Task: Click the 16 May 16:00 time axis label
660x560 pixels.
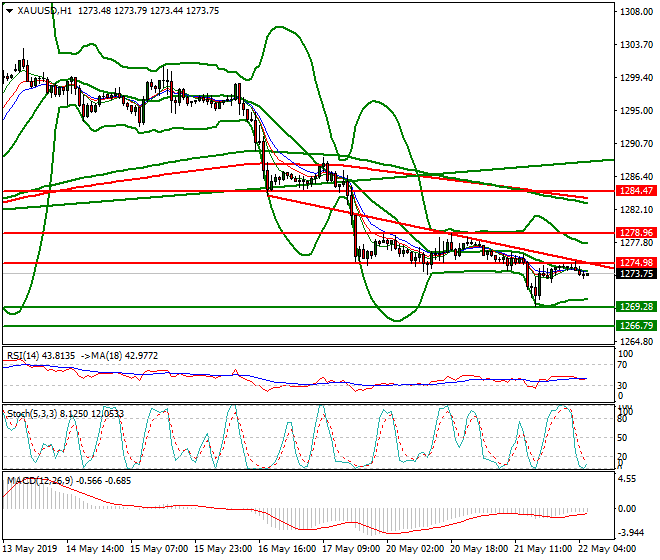Action: pos(287,549)
